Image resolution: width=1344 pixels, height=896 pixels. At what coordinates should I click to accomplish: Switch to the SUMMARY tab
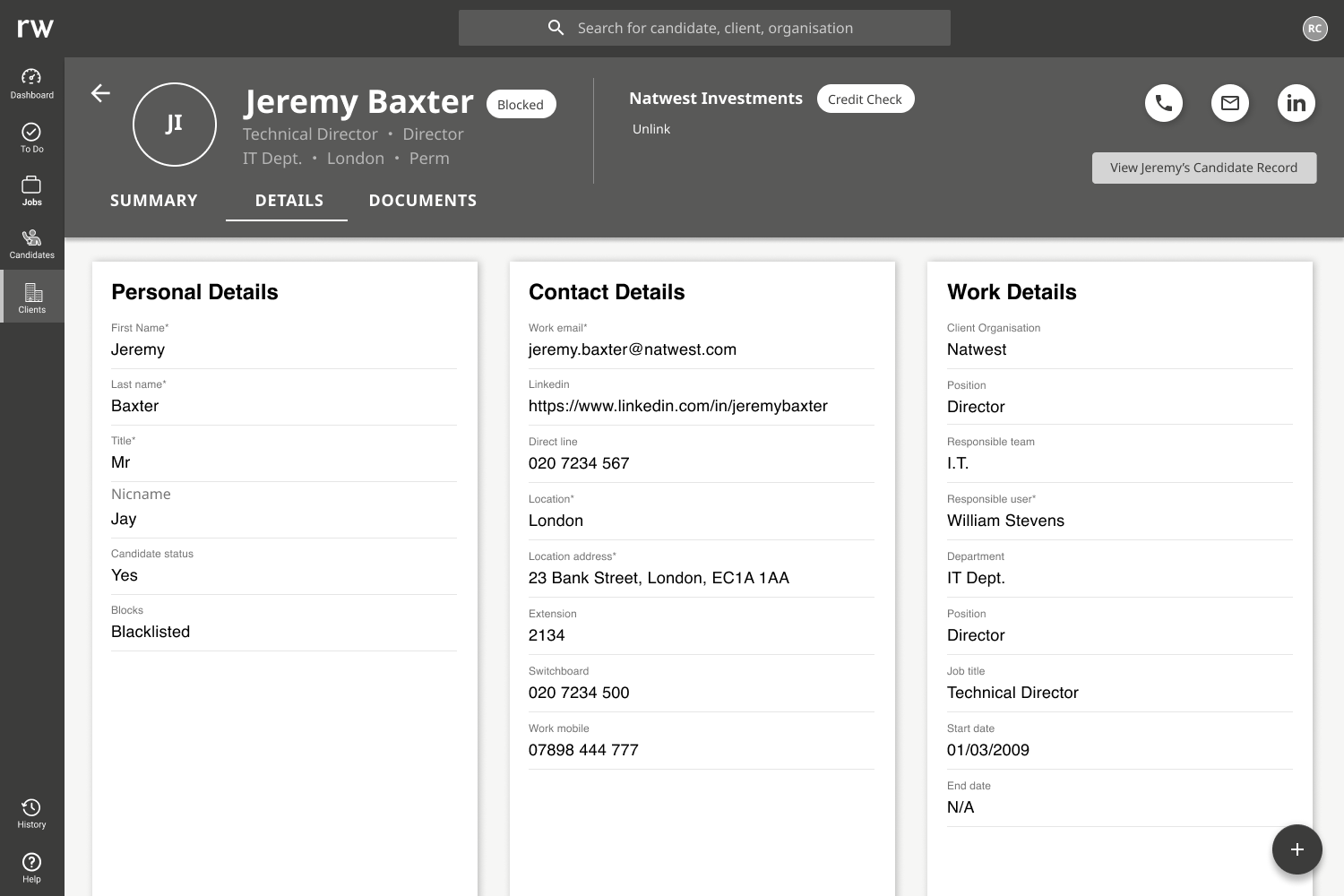pos(154,201)
